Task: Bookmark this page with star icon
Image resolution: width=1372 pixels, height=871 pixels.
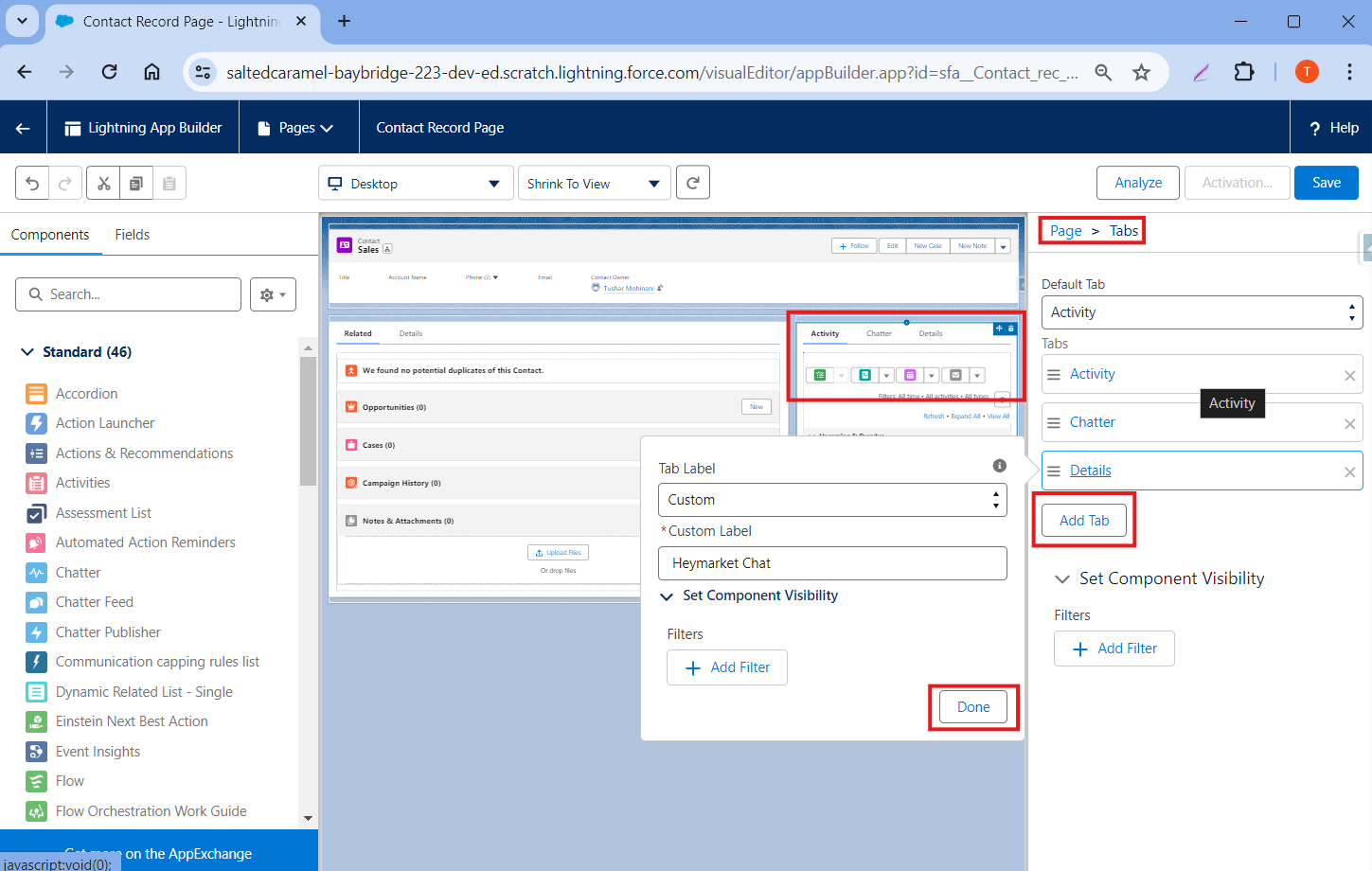Action: click(1141, 72)
